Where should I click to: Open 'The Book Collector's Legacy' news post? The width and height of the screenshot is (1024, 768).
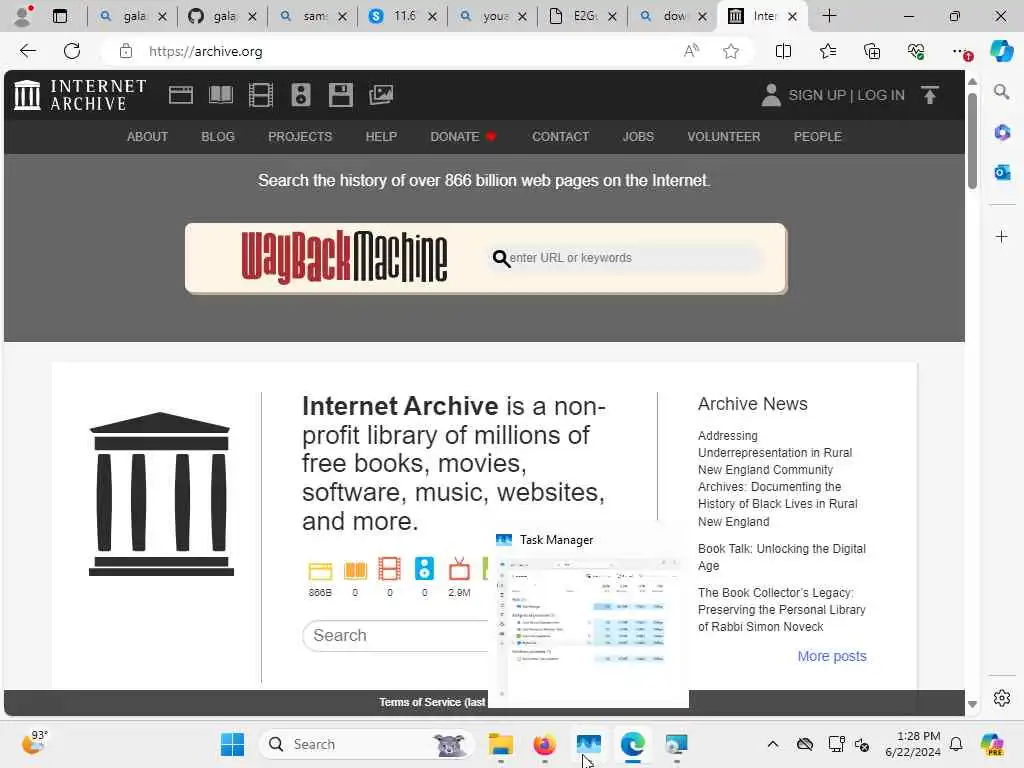coord(782,609)
